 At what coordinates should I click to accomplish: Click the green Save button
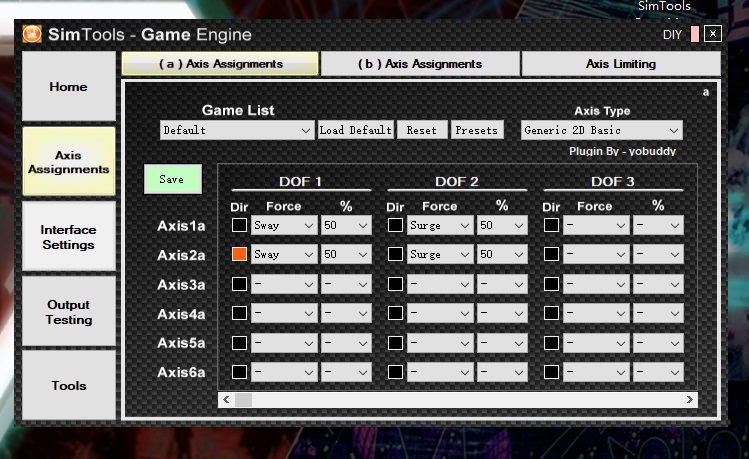172,179
